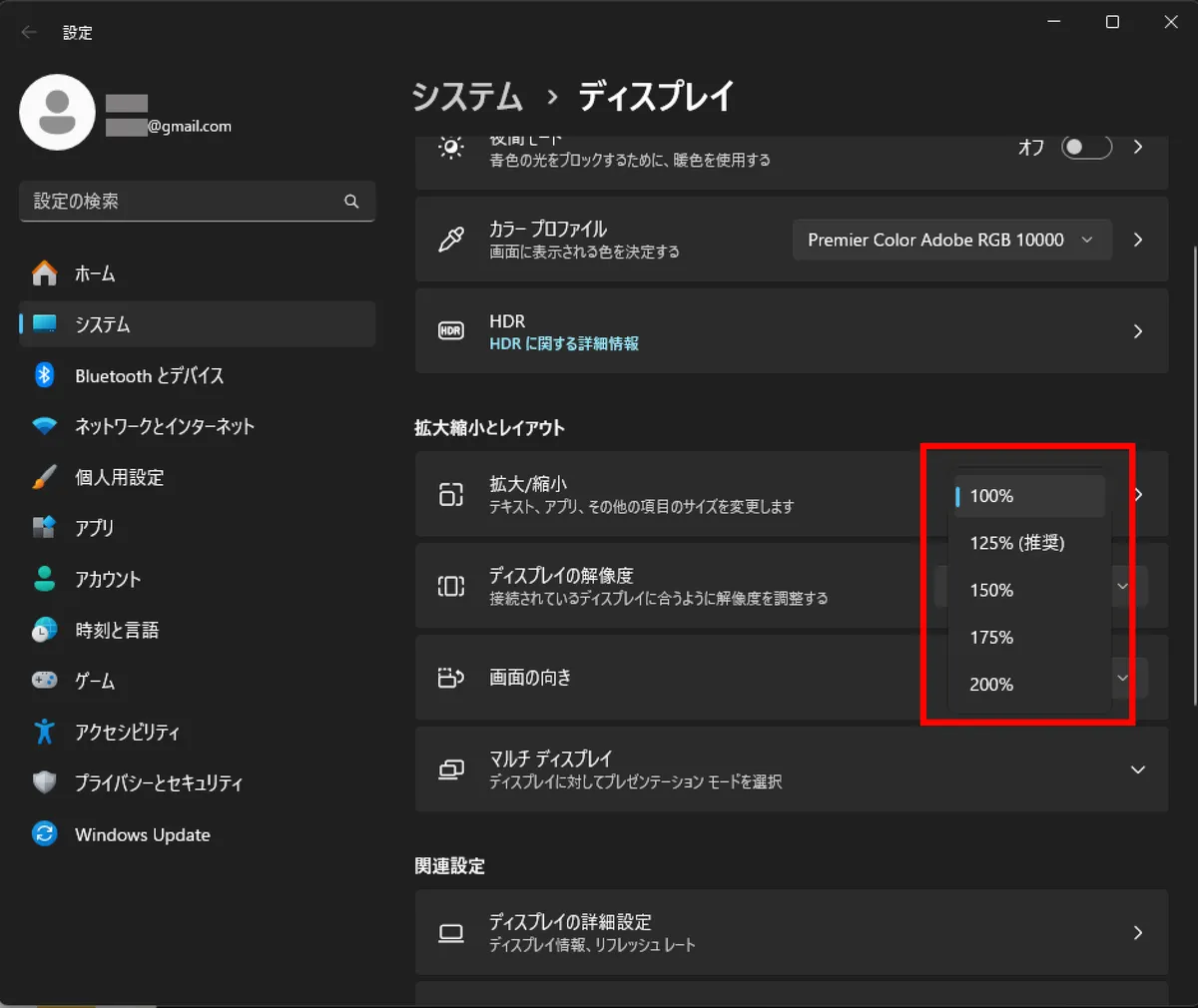Click the システム breadcrumb
This screenshot has width=1198, height=1008.
[467, 97]
